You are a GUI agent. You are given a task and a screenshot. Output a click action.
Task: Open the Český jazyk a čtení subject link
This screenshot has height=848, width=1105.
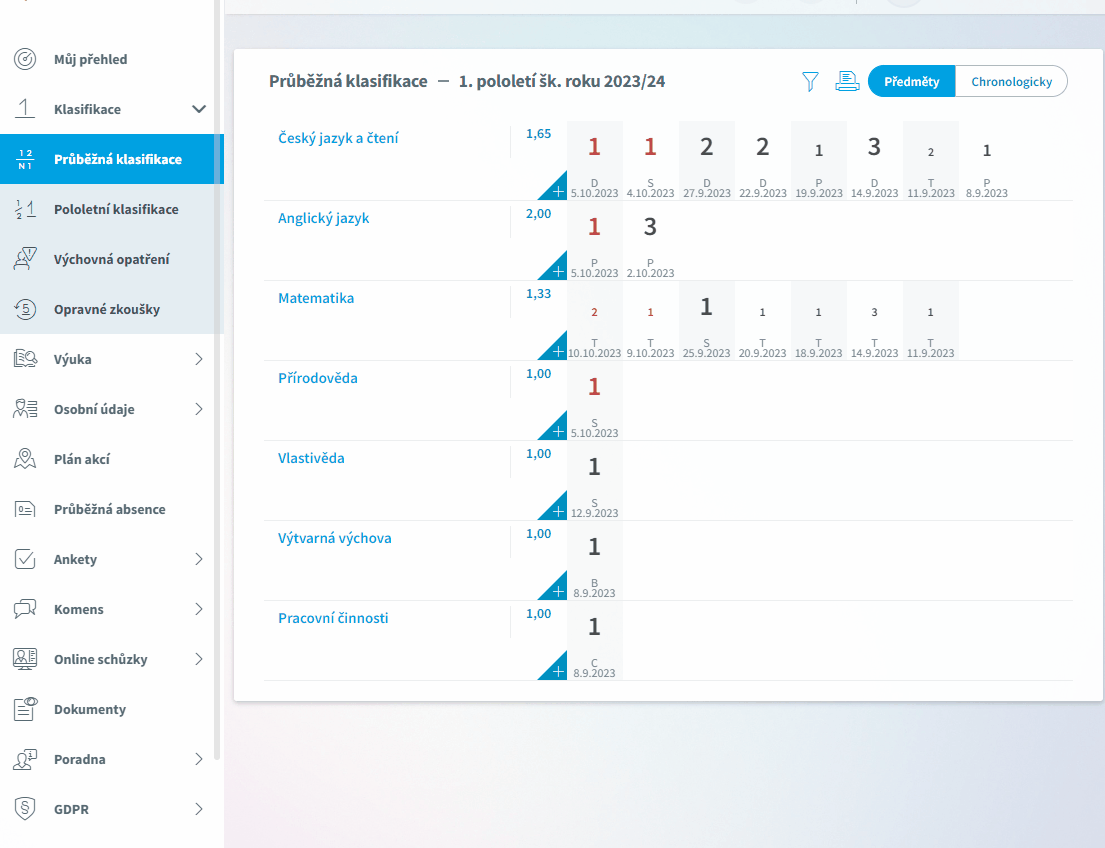338,138
